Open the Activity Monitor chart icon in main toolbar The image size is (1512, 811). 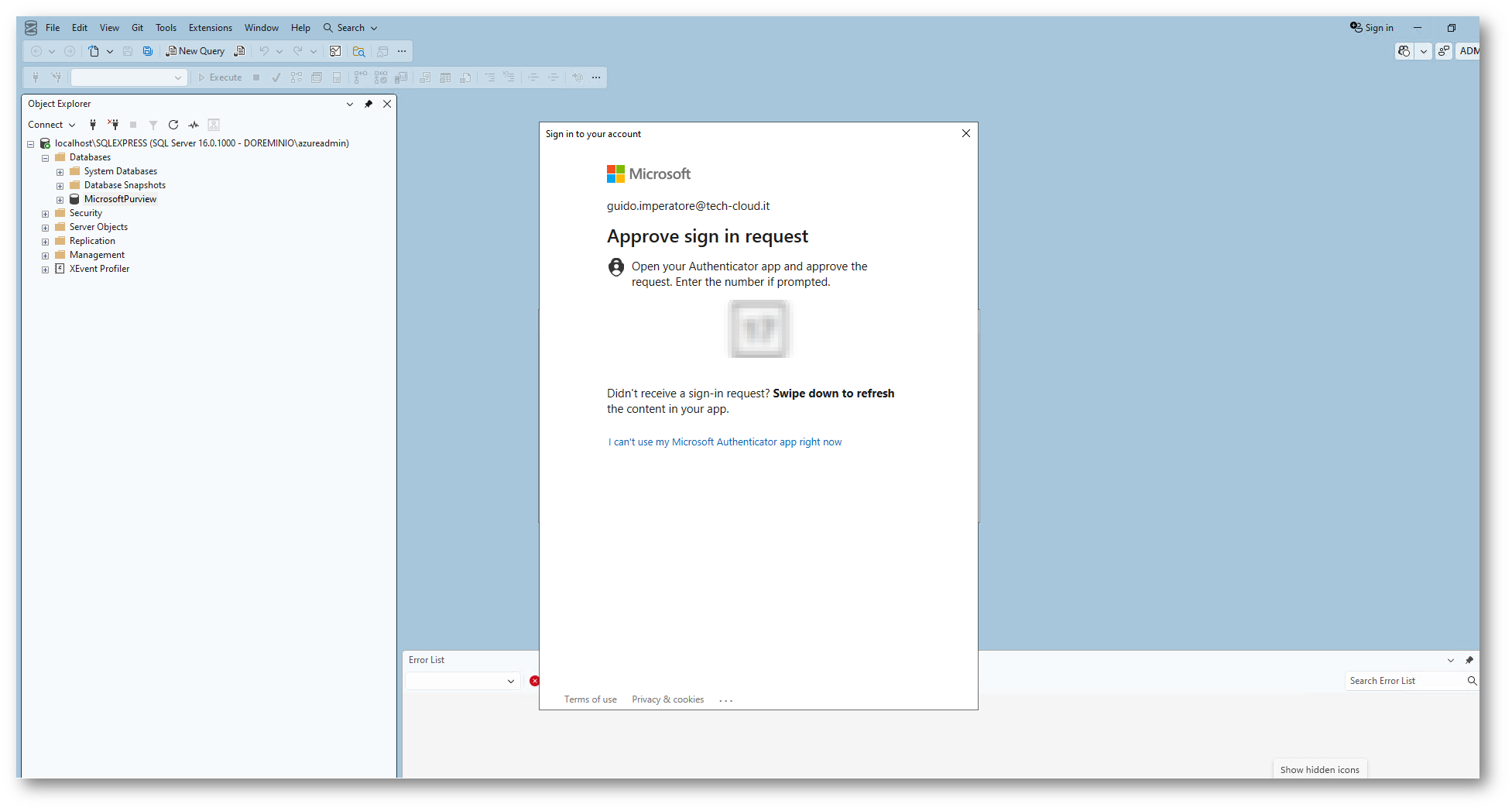click(335, 51)
